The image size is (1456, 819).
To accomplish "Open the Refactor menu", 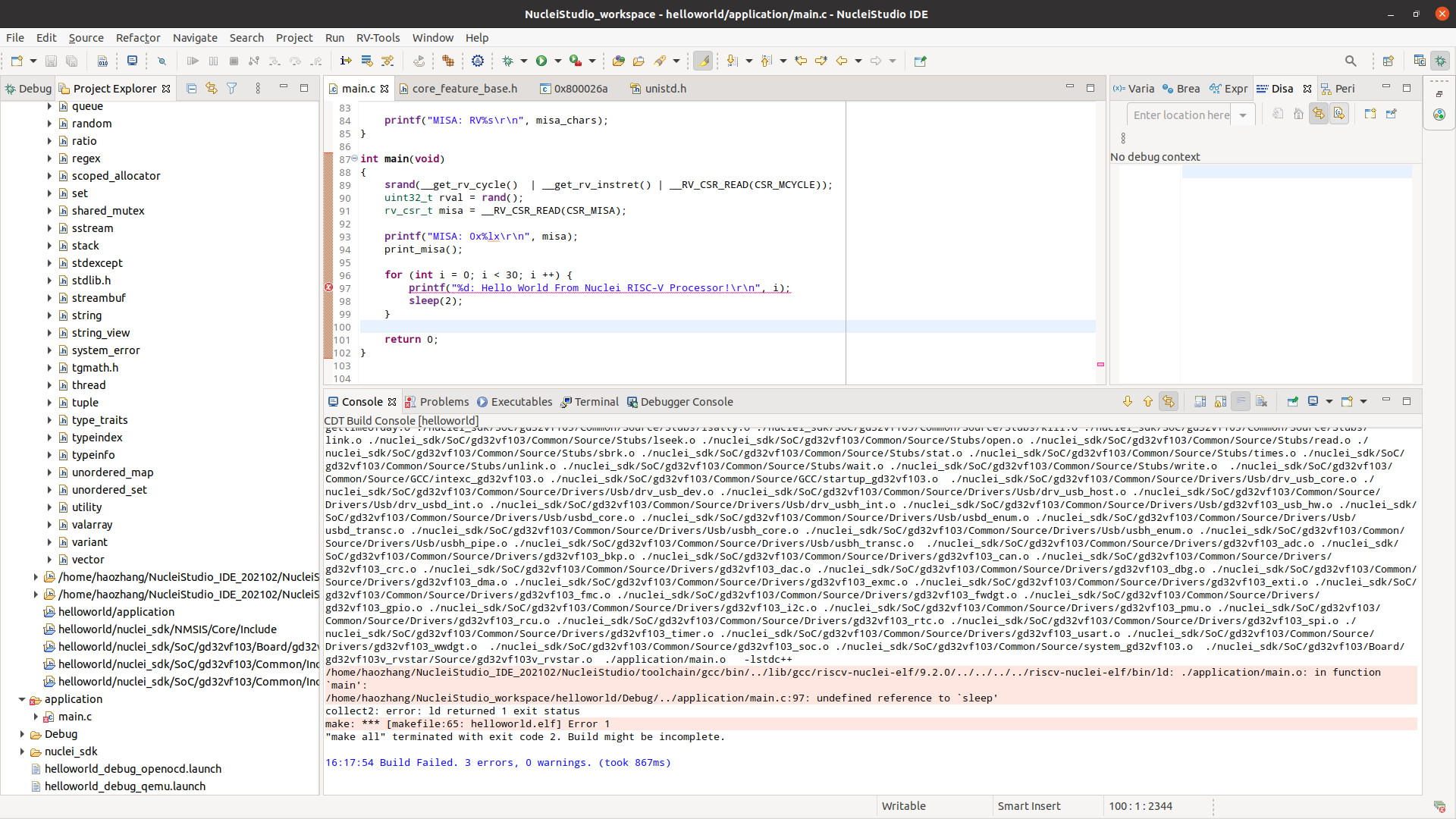I will coord(138,38).
